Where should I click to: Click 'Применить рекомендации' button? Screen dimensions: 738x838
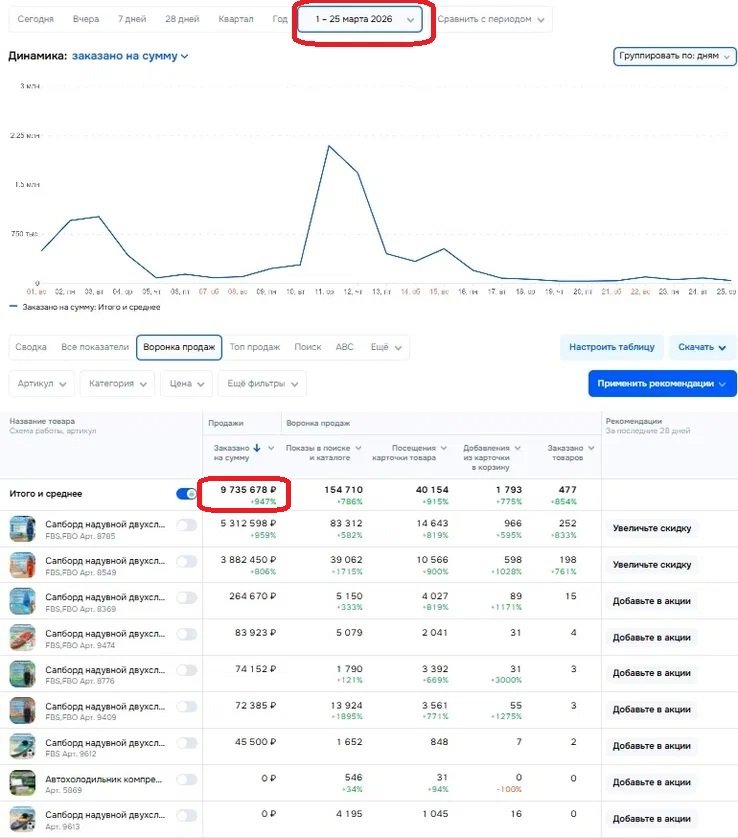[662, 384]
